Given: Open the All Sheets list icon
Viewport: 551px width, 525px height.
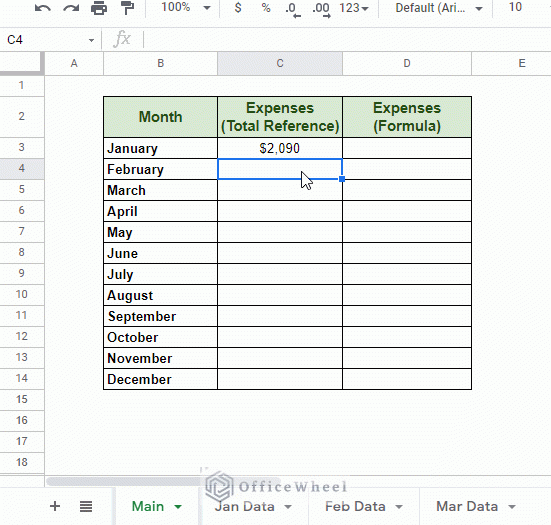Looking at the screenshot, I should click(x=86, y=506).
